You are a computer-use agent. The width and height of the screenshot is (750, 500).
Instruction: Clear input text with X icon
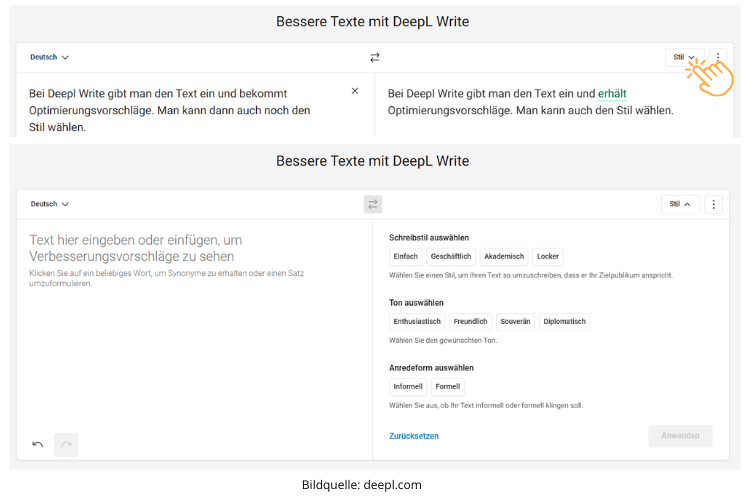pyautogui.click(x=355, y=91)
